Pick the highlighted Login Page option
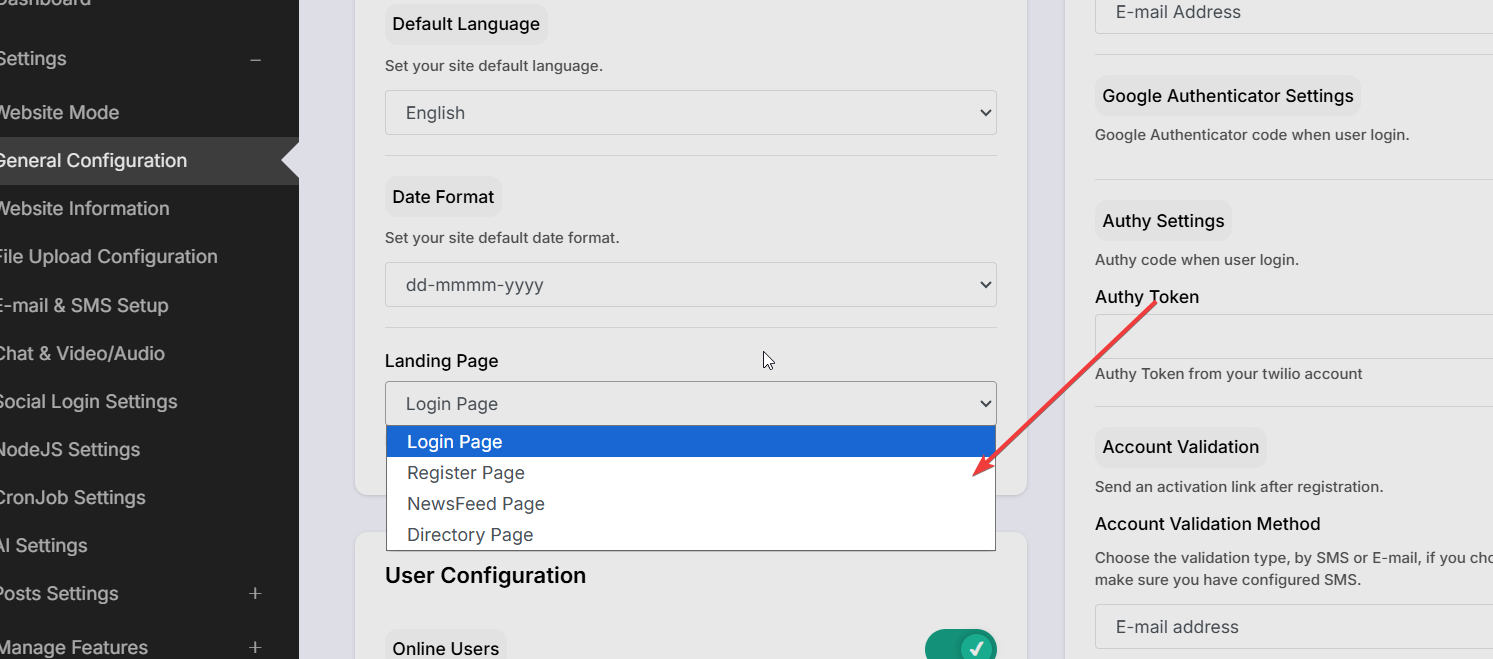This screenshot has width=1493, height=659. tap(455, 442)
